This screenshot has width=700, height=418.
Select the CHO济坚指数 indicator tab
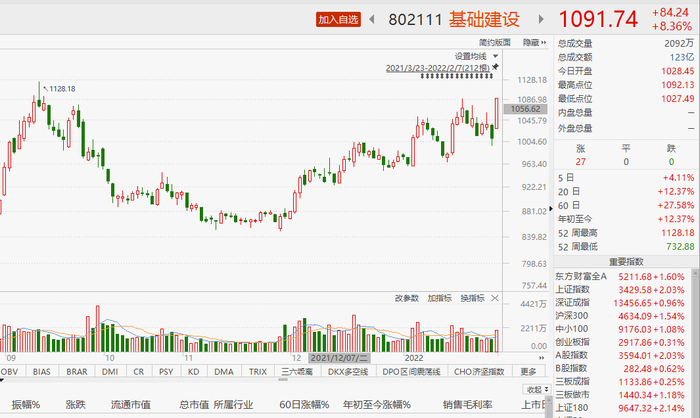tap(479, 372)
